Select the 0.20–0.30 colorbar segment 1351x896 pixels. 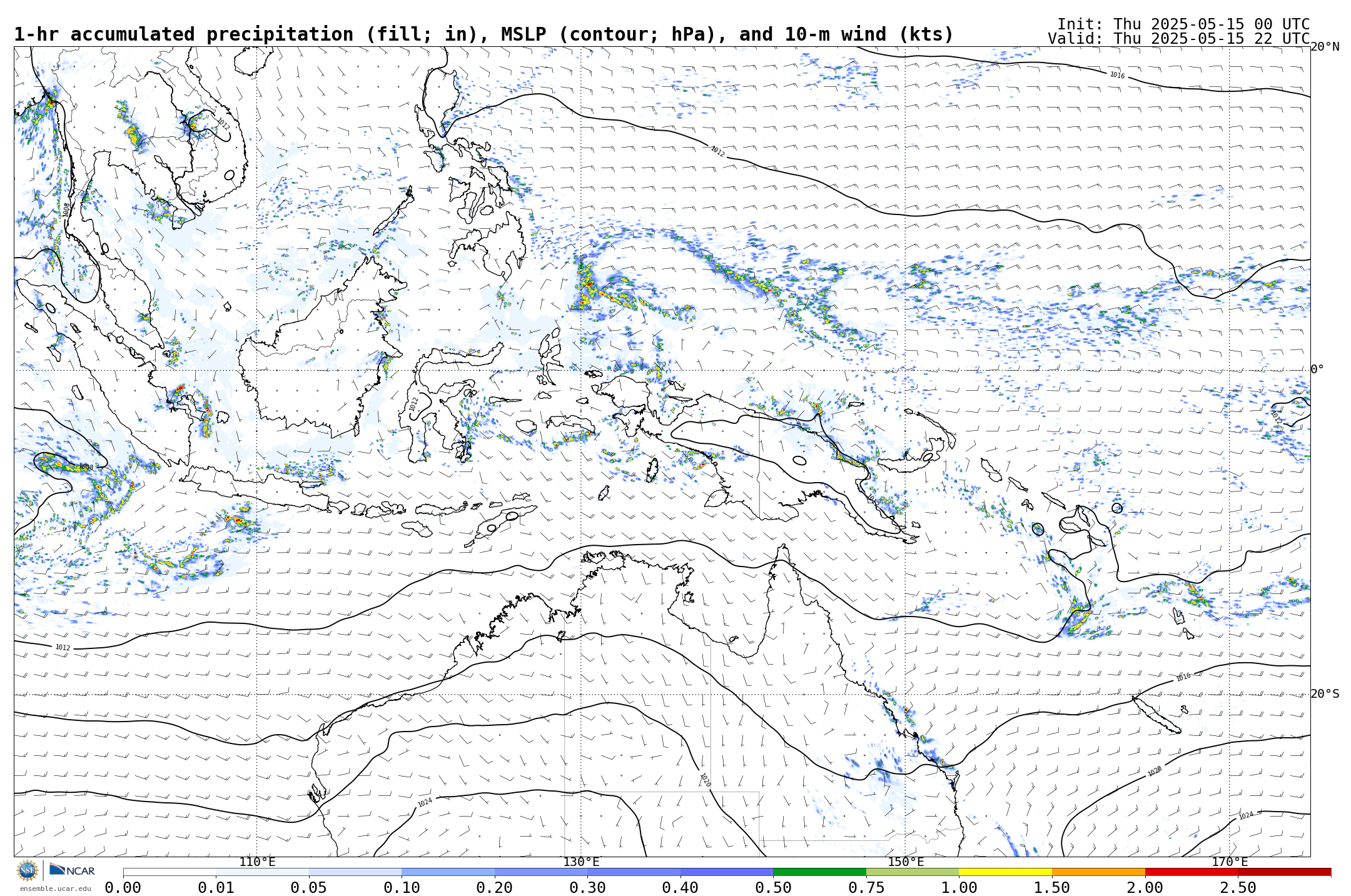click(541, 872)
